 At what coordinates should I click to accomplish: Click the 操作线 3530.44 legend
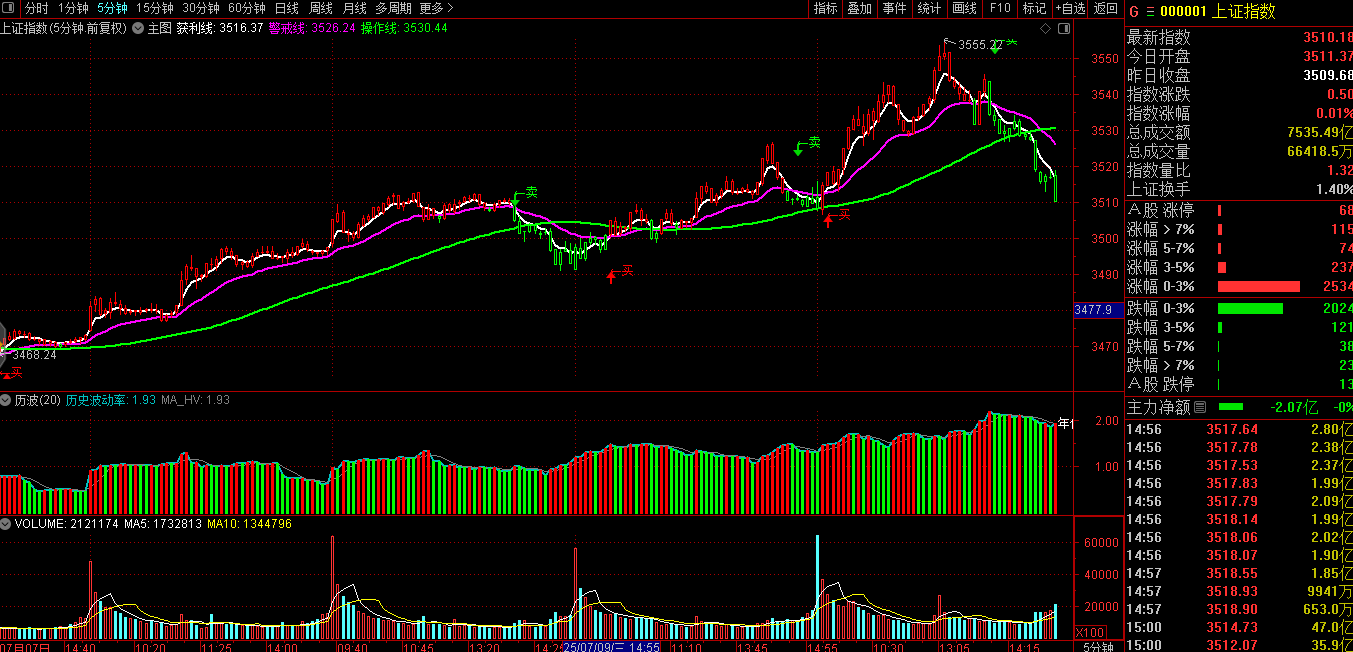(x=404, y=28)
